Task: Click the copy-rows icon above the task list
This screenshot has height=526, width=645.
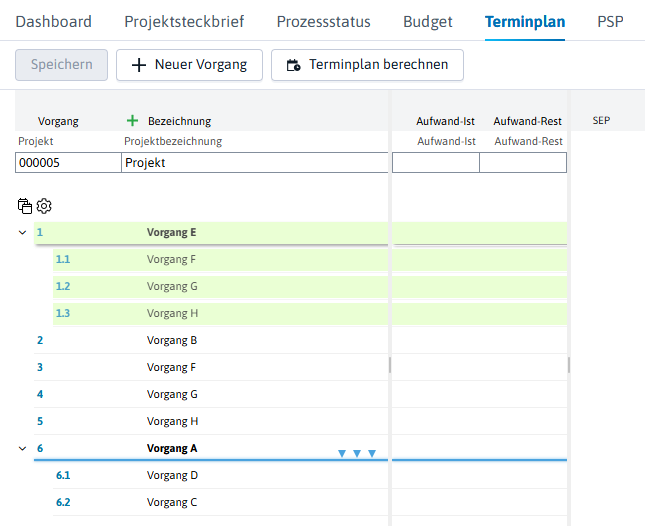Action: click(x=25, y=206)
